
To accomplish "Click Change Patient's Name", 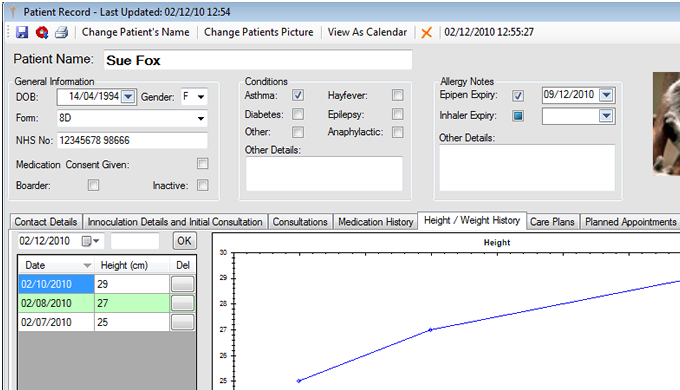I will coord(135,32).
